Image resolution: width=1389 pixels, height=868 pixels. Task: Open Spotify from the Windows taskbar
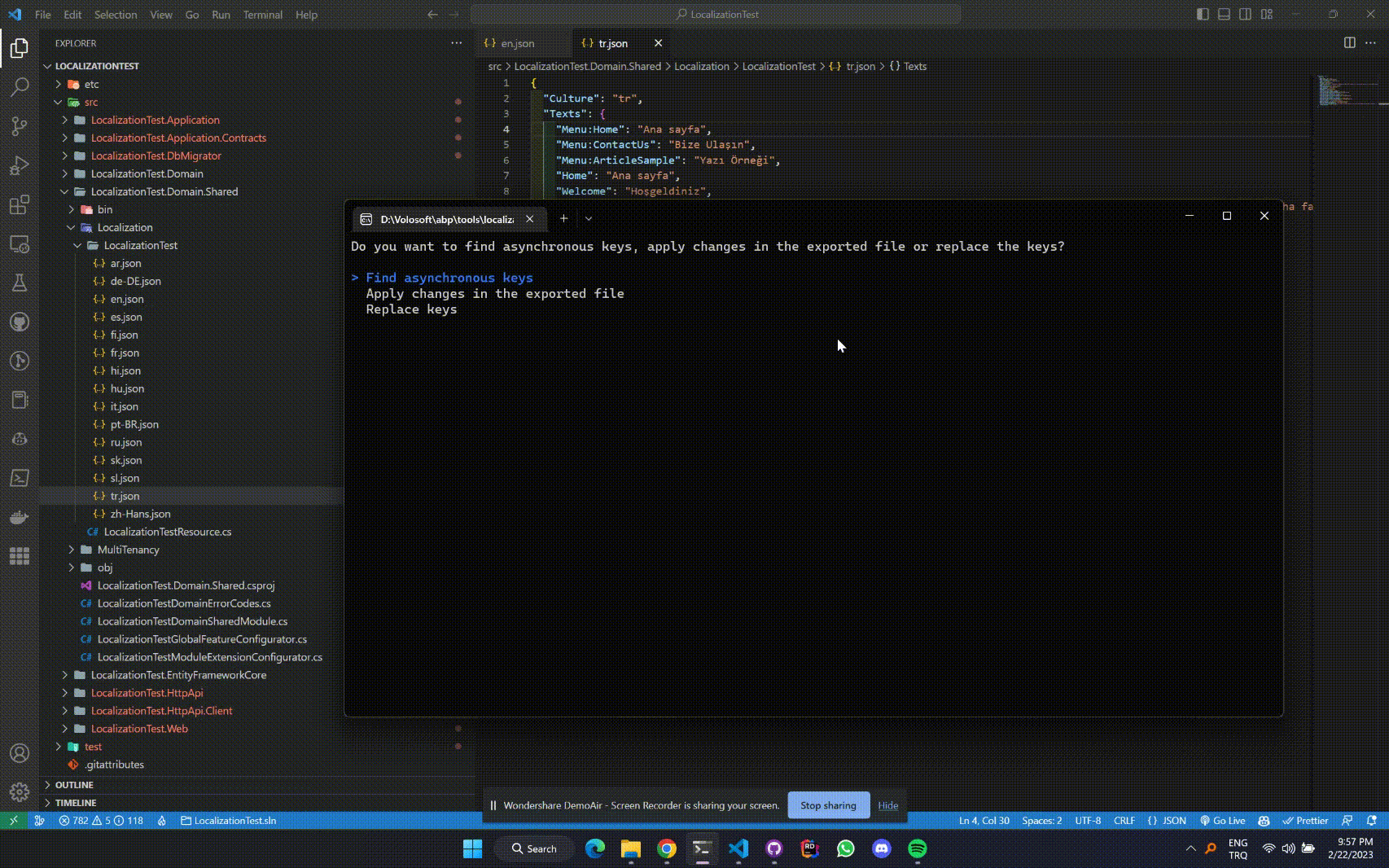click(917, 848)
